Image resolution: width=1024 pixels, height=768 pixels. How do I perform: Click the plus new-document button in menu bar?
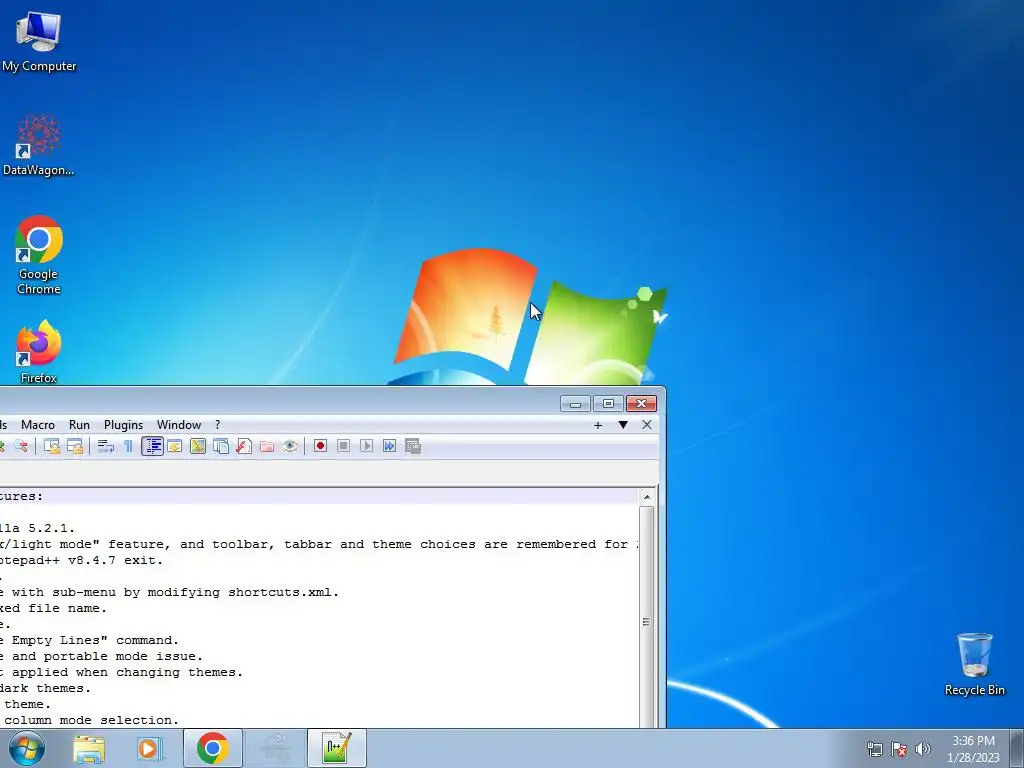point(598,425)
